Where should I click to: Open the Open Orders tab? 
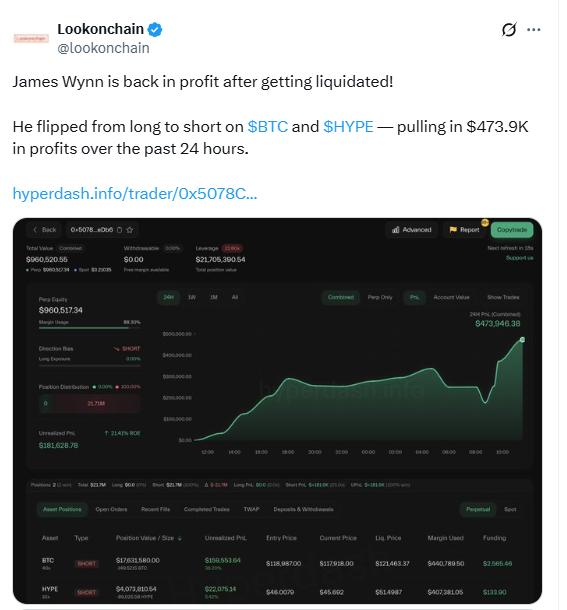pyautogui.click(x=111, y=510)
